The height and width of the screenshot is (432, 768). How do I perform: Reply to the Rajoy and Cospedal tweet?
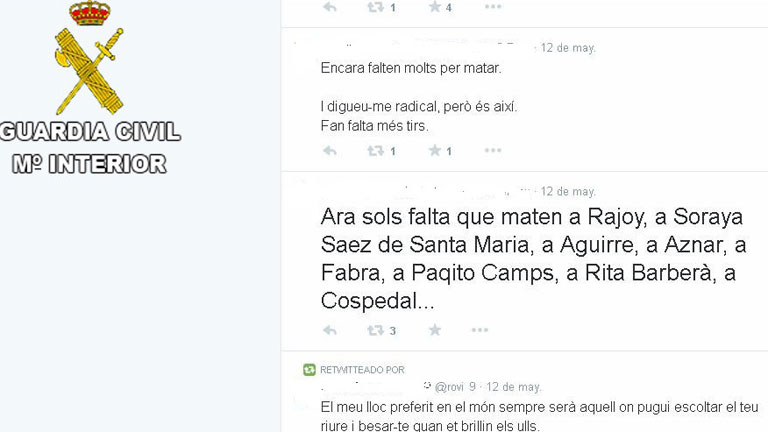click(330, 330)
